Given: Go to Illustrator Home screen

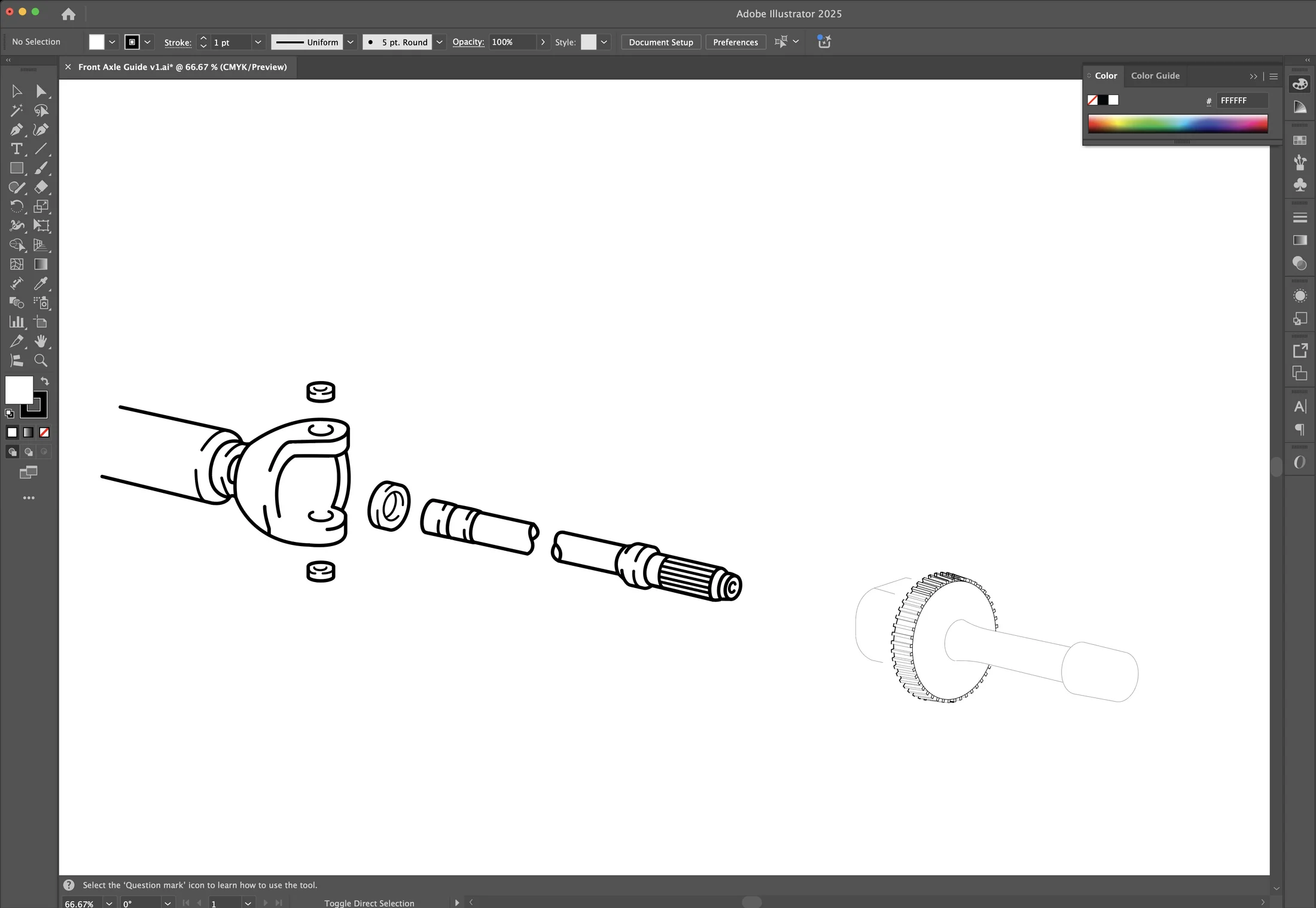Looking at the screenshot, I should [x=68, y=14].
